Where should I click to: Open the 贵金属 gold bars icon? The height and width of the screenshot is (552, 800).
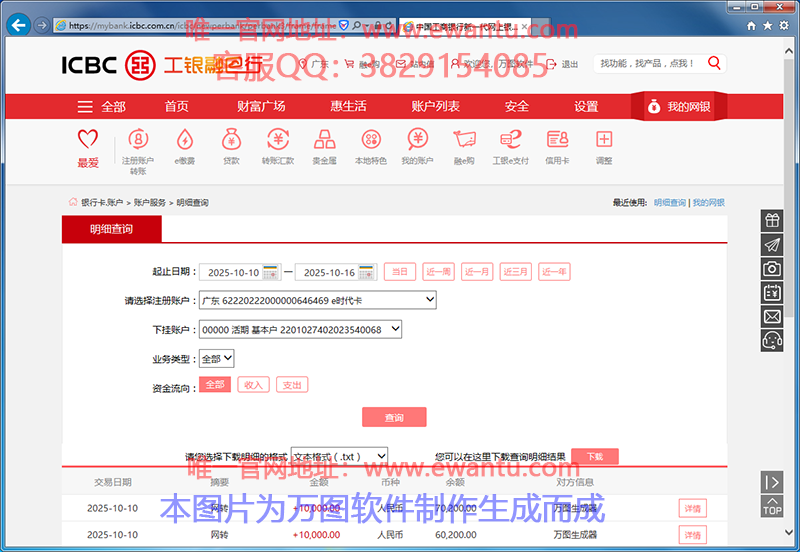click(x=324, y=139)
